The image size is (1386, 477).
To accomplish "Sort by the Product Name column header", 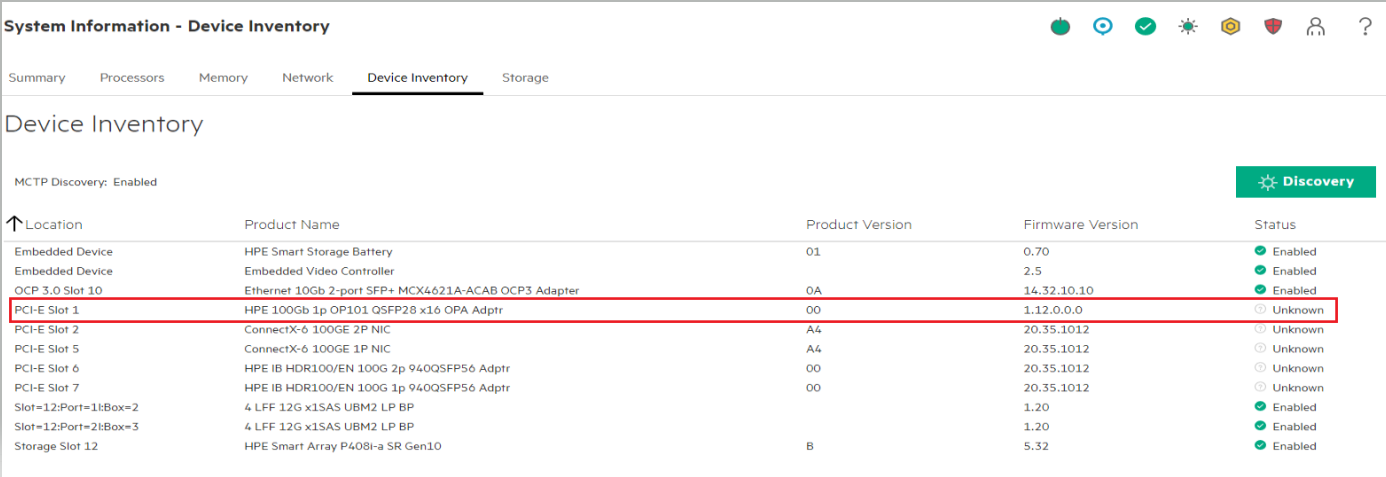I will 292,225.
